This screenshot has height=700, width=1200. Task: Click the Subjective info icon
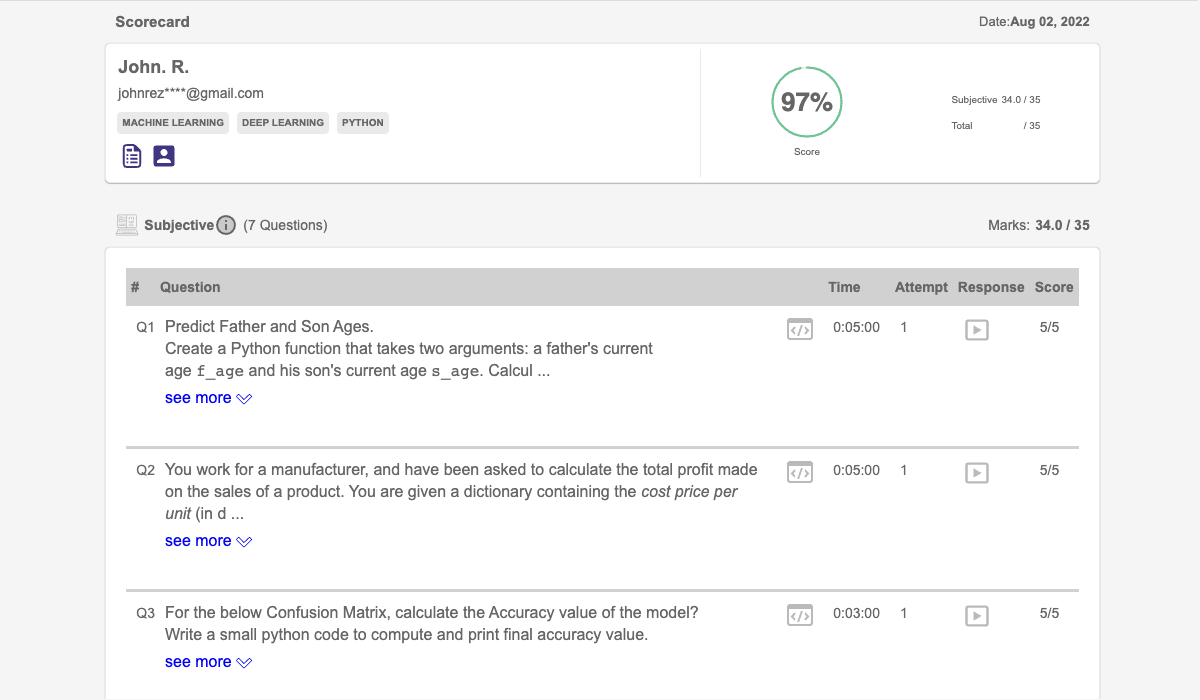pyautogui.click(x=227, y=225)
